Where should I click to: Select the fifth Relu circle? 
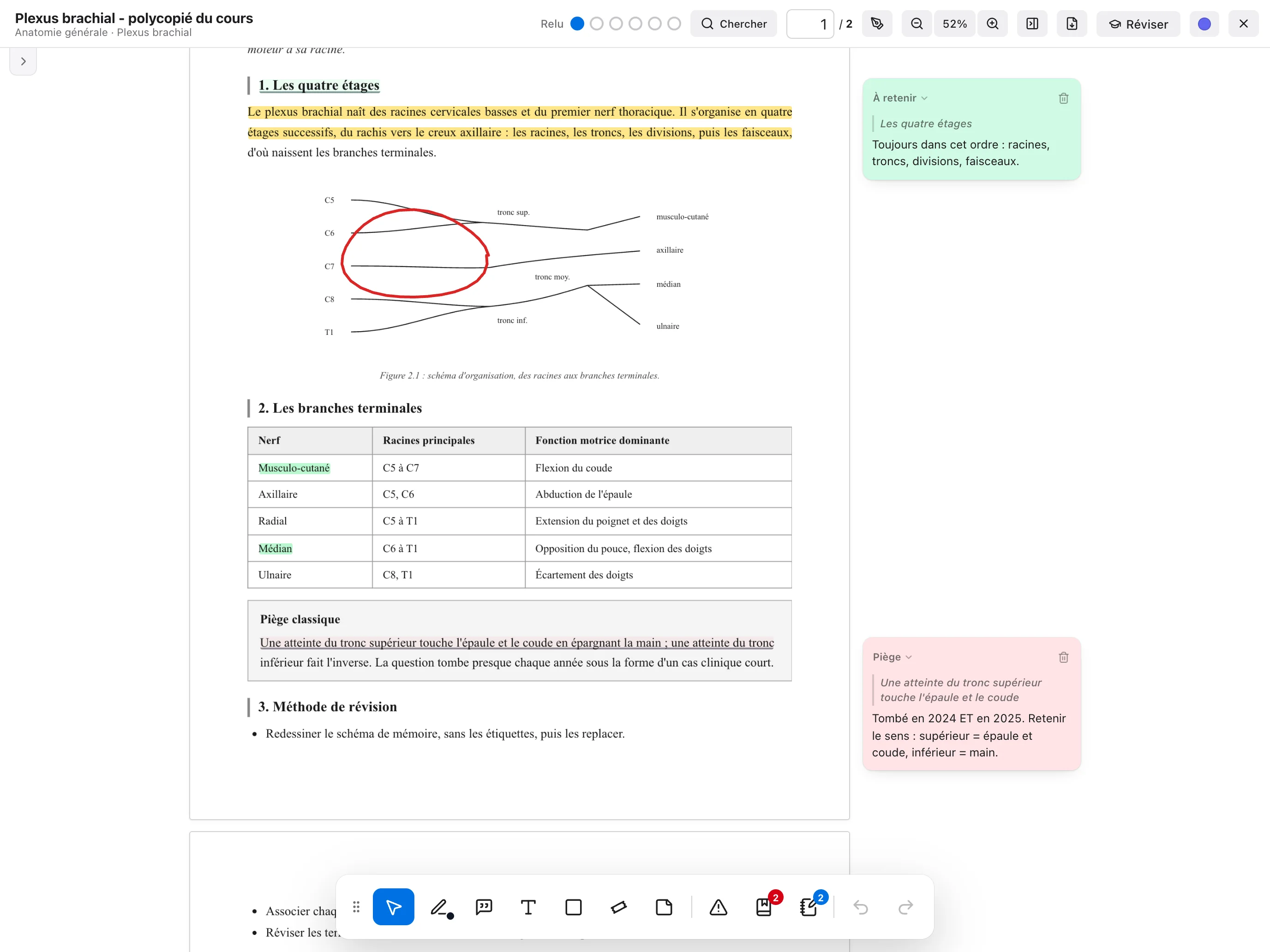655,24
